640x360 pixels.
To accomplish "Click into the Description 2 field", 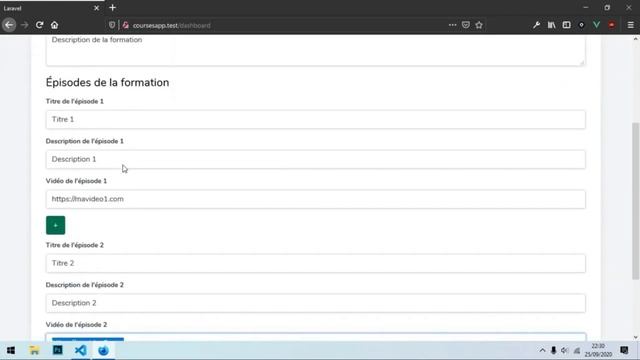I will (x=316, y=303).
